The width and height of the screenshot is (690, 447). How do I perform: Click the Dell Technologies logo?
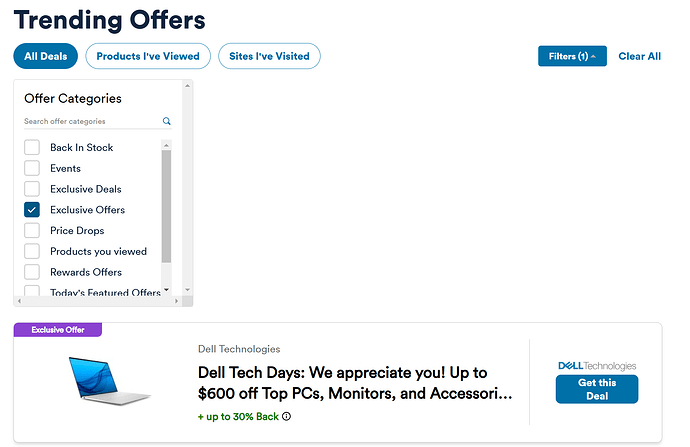(x=596, y=366)
